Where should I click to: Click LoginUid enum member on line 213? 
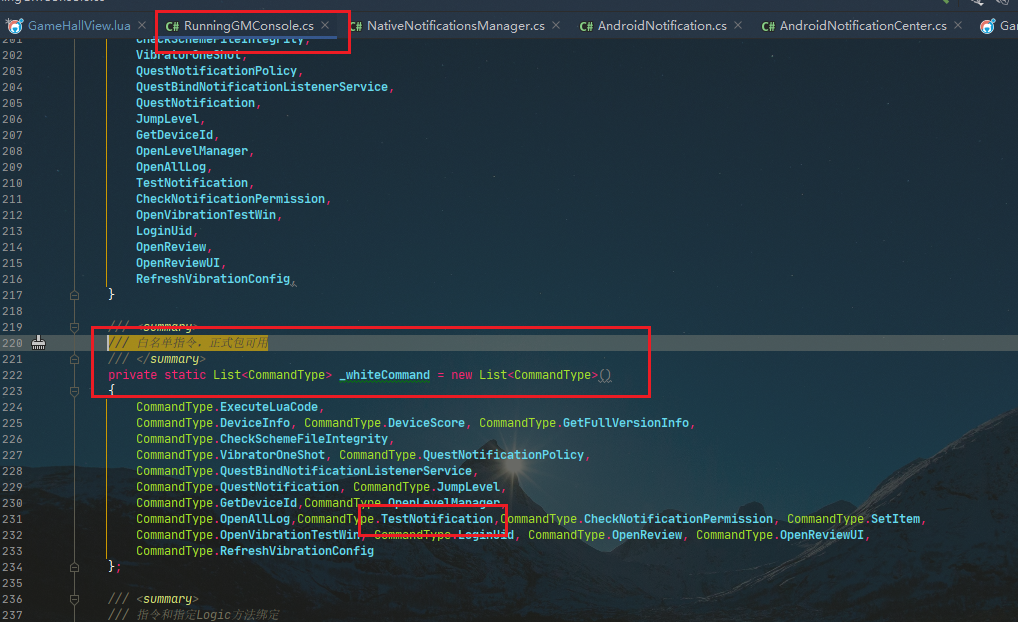point(164,231)
